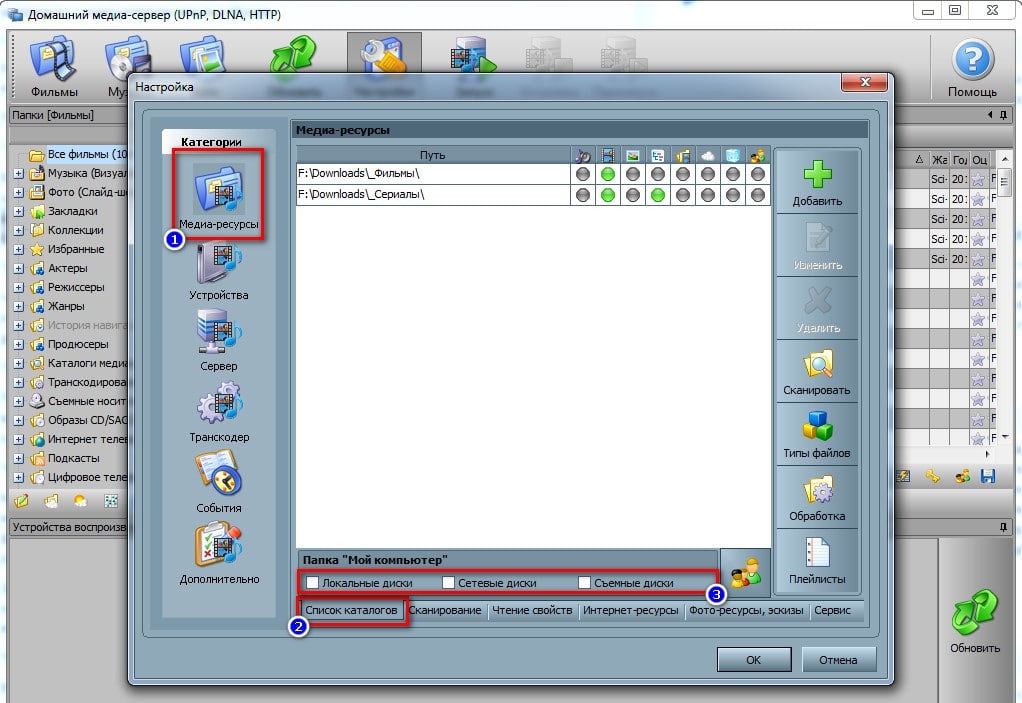Confirm settings with the OK button

click(x=753, y=660)
